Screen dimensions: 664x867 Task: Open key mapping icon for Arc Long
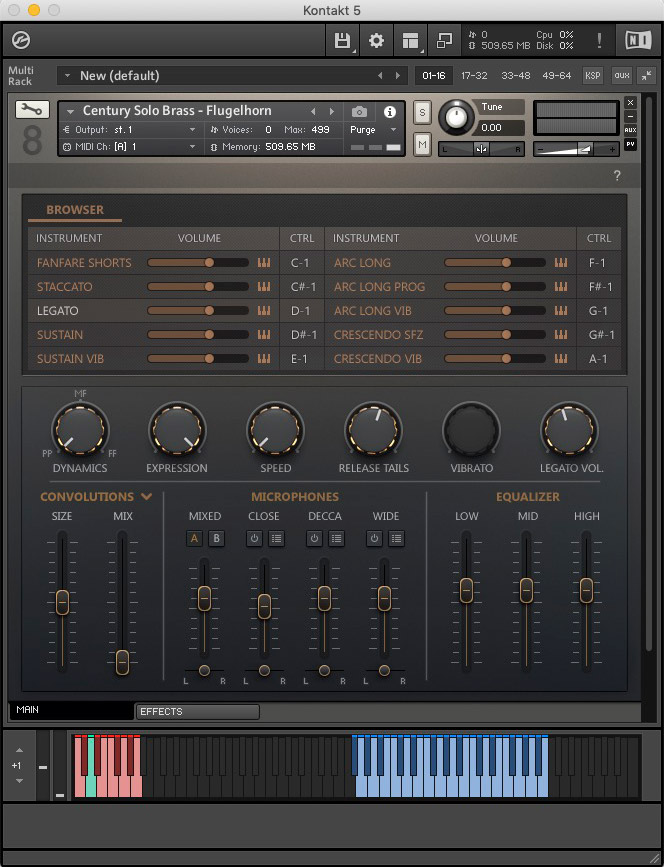(x=561, y=263)
